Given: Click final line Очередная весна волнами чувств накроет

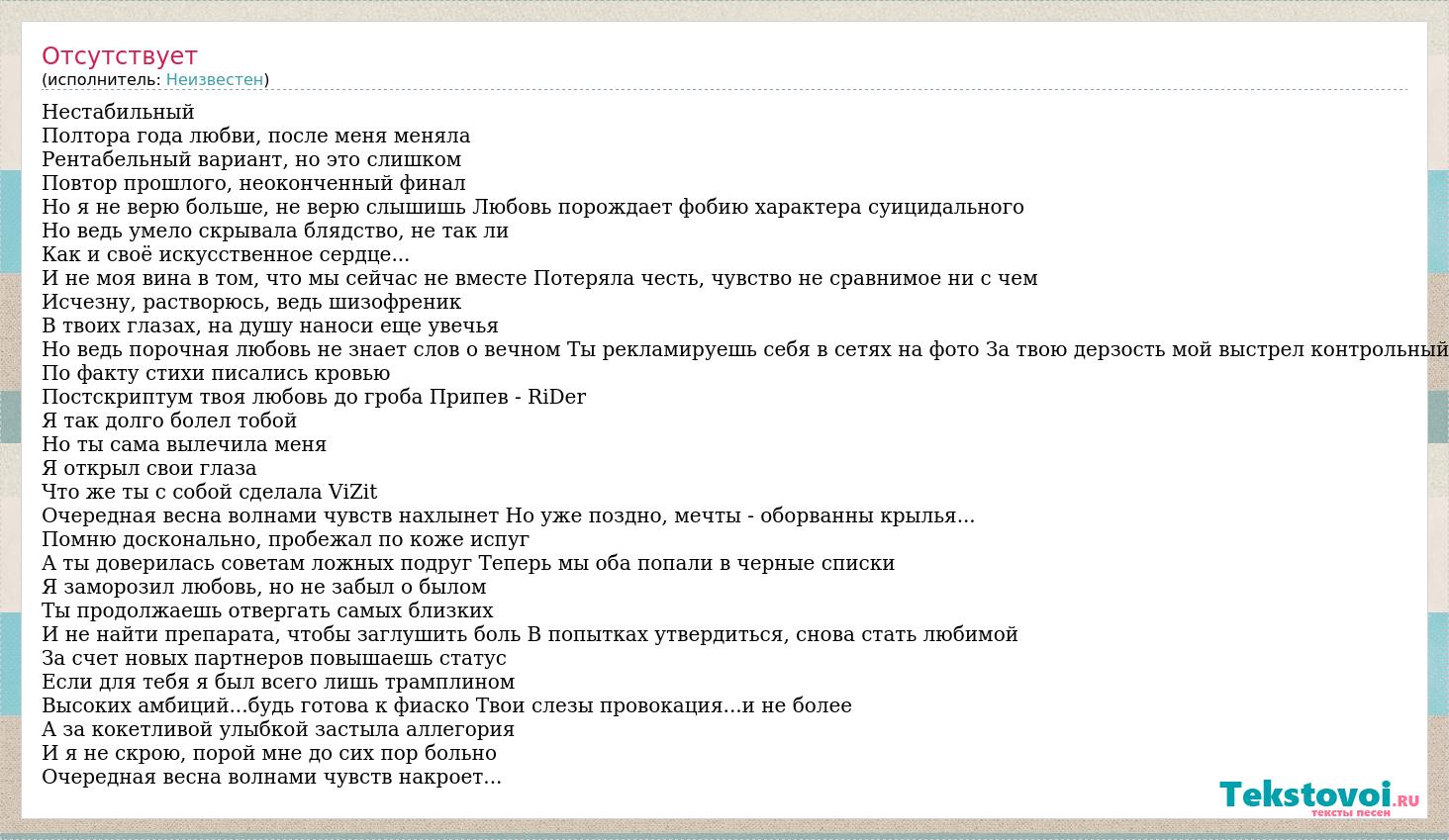Looking at the screenshot, I should [x=272, y=777].
